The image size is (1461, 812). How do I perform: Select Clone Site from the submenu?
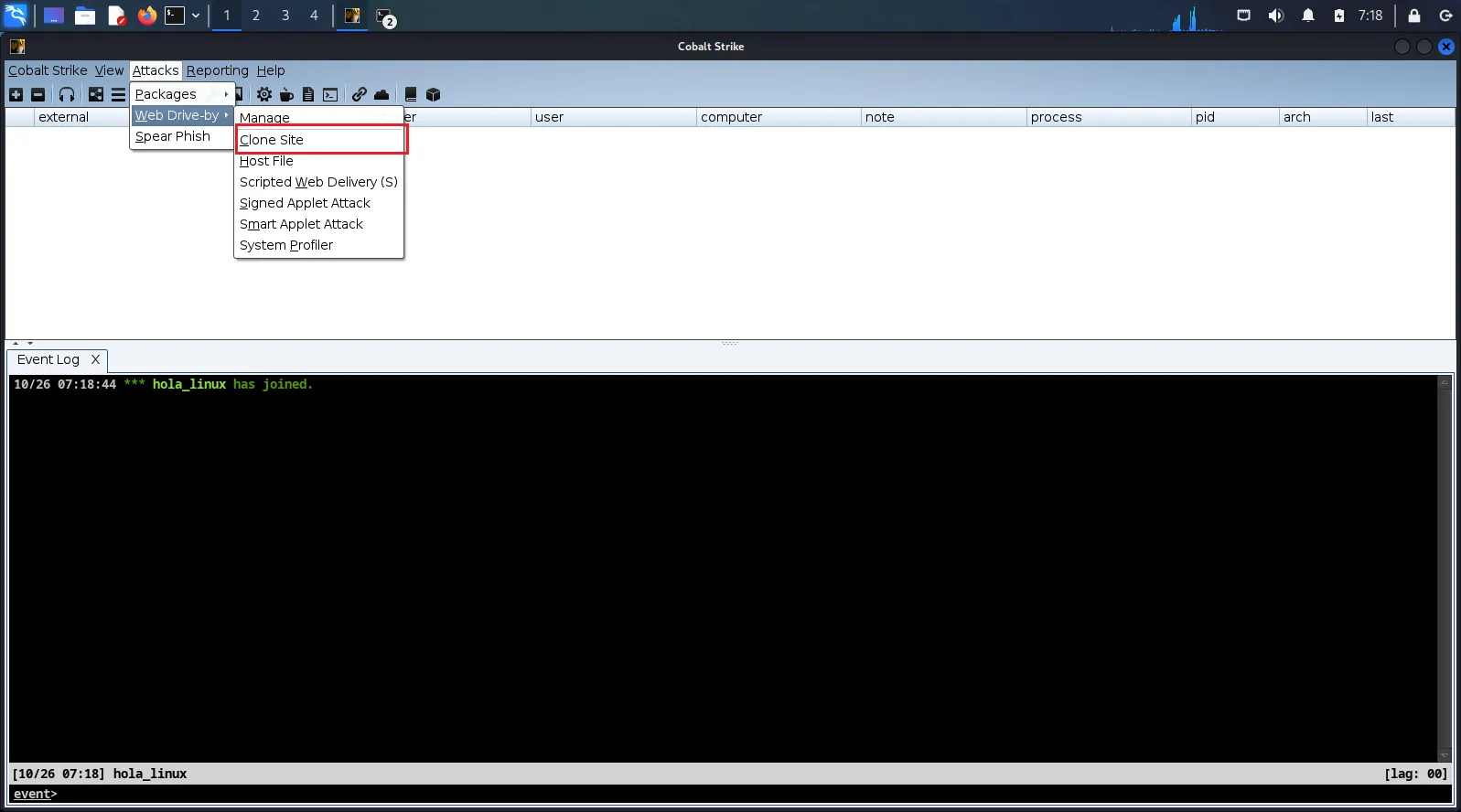[272, 140]
